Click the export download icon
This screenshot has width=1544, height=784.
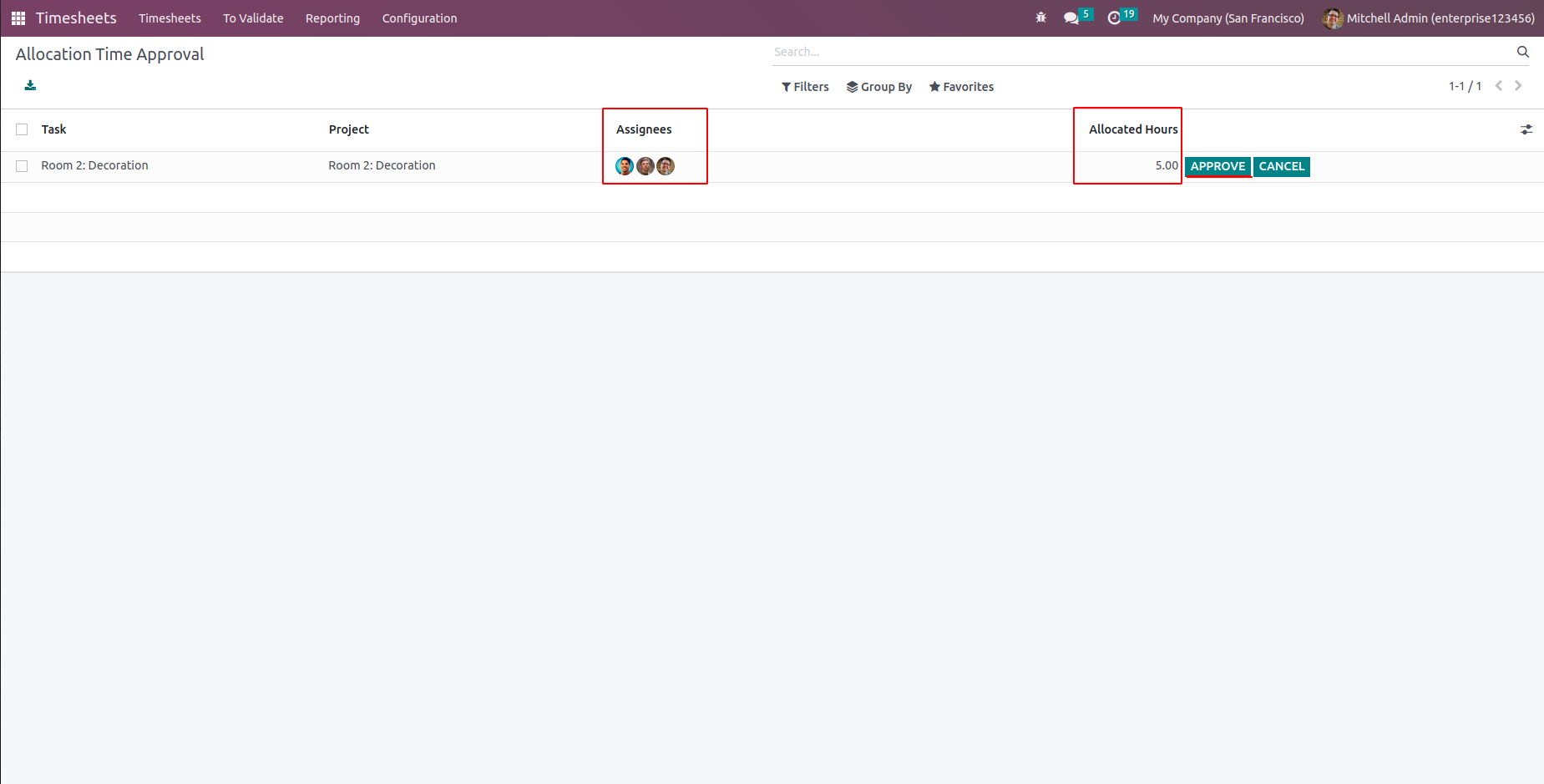pyautogui.click(x=30, y=85)
